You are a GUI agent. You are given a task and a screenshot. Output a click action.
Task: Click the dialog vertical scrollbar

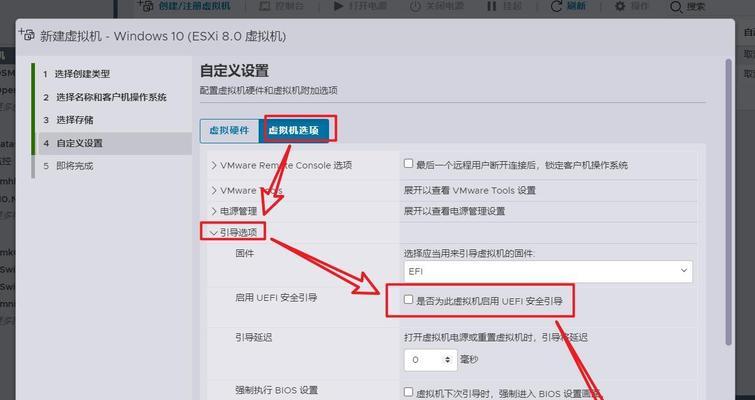point(728,202)
